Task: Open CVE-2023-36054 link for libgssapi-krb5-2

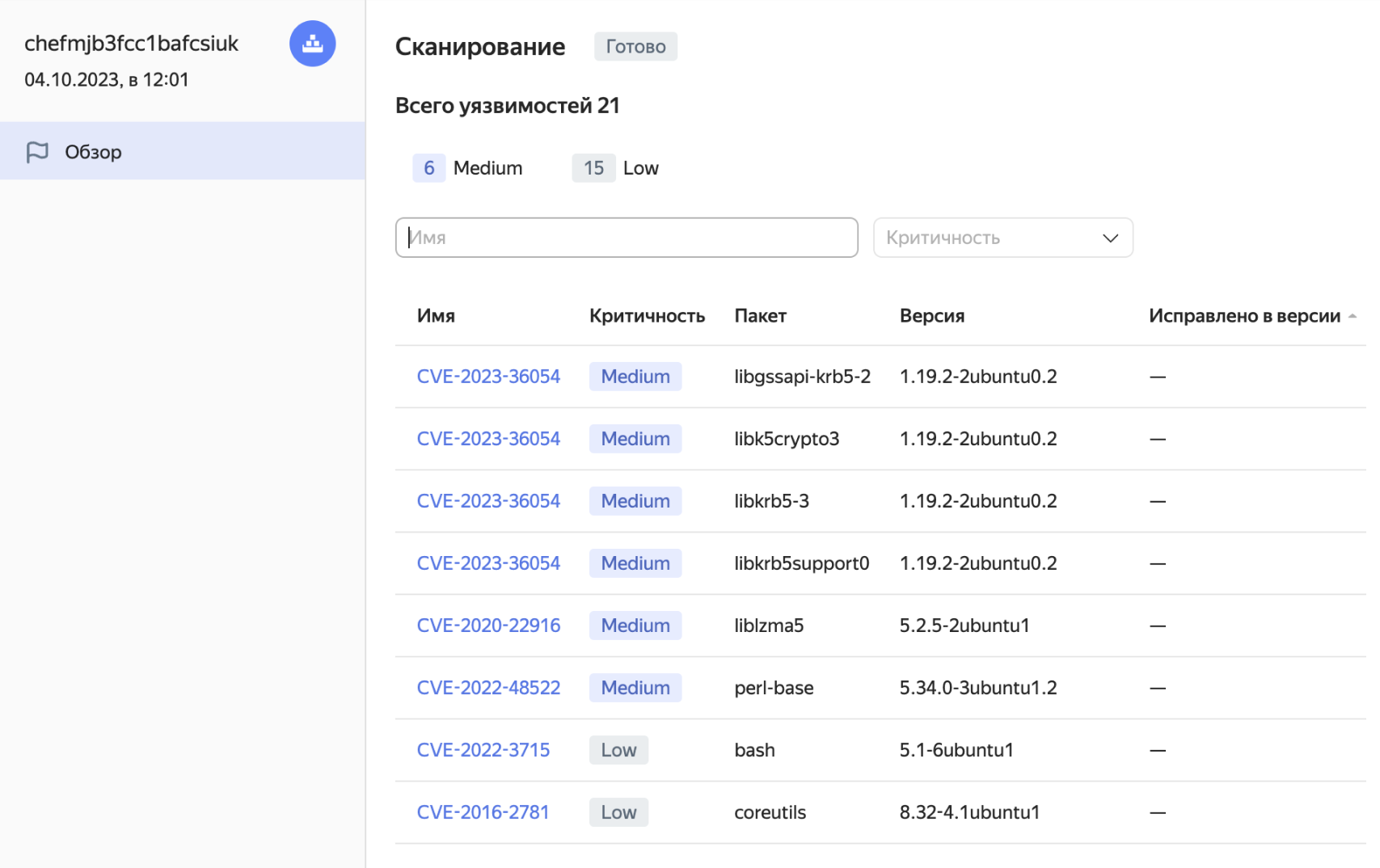Action: pos(488,377)
